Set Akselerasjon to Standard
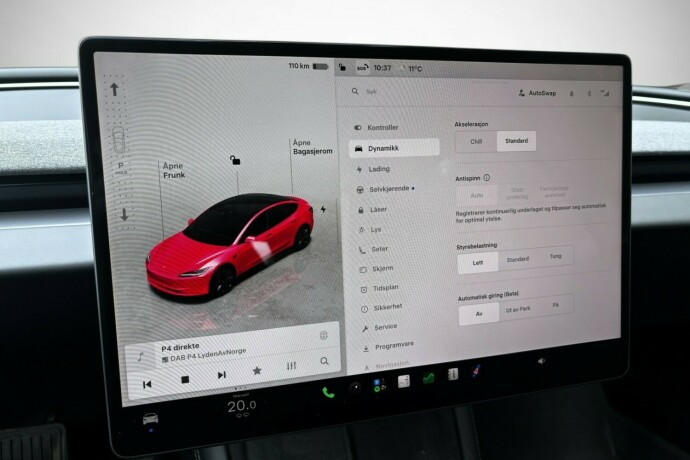The height and width of the screenshot is (460, 690). (x=517, y=141)
